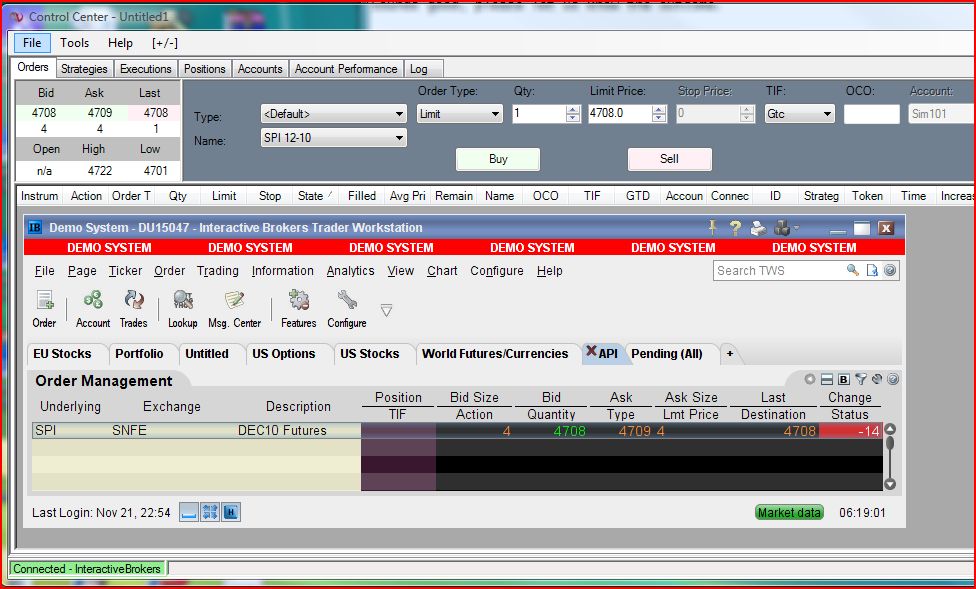This screenshot has width=976, height=589.
Task: Select the Portfolio tab
Action: pos(139,354)
